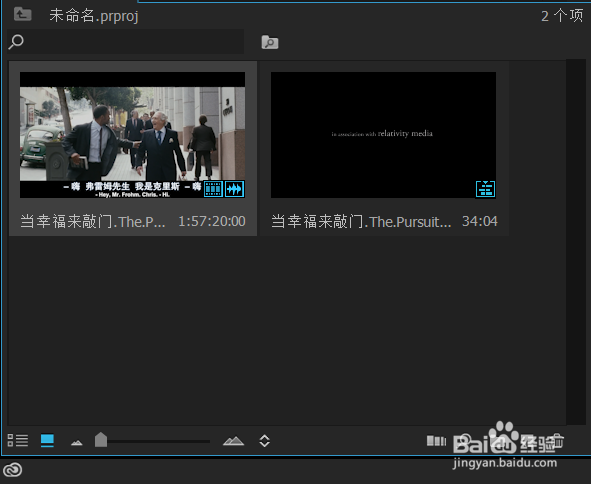Click the duration 1:57:20:00

(x=211, y=221)
